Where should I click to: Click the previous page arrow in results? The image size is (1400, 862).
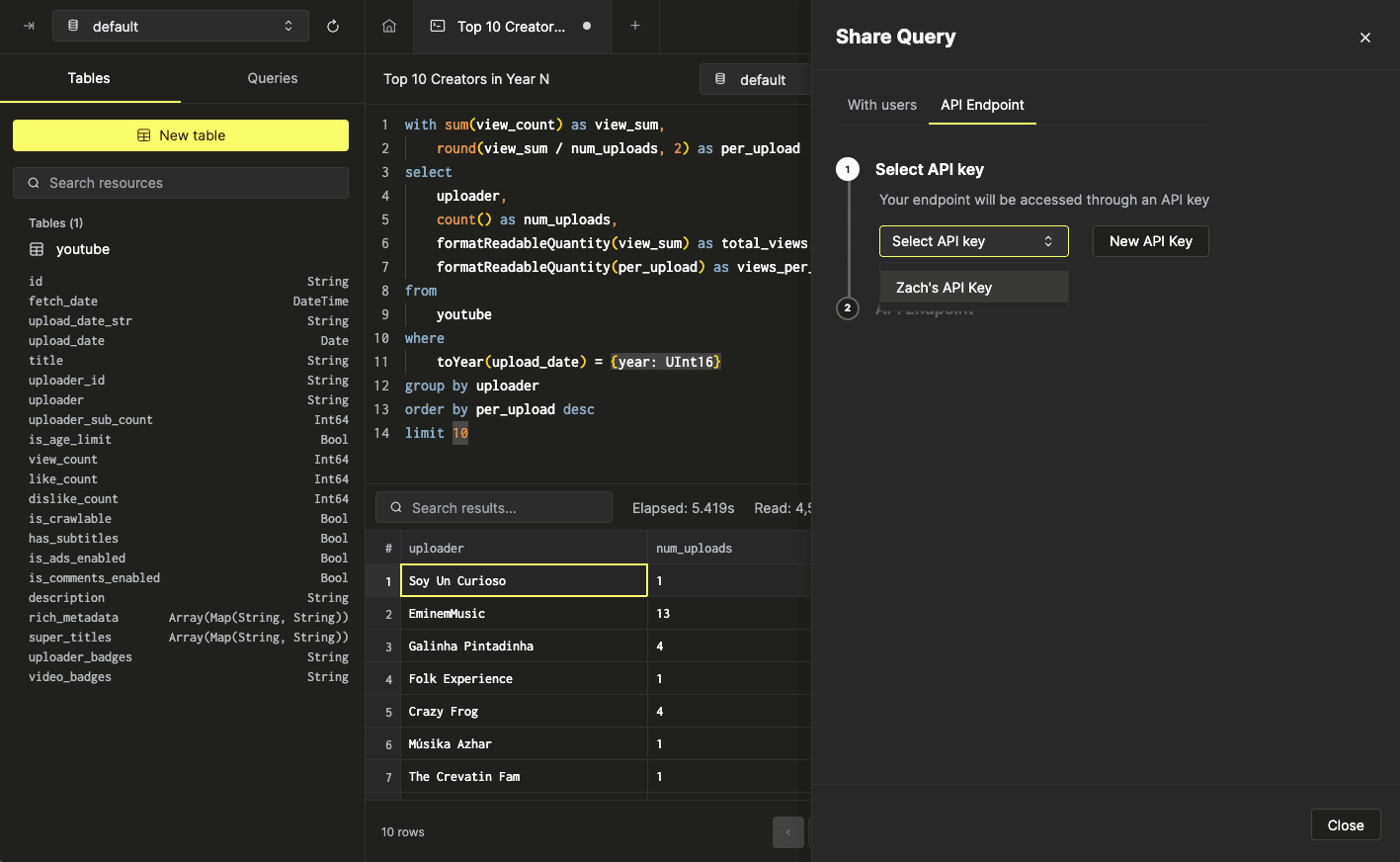[787, 832]
